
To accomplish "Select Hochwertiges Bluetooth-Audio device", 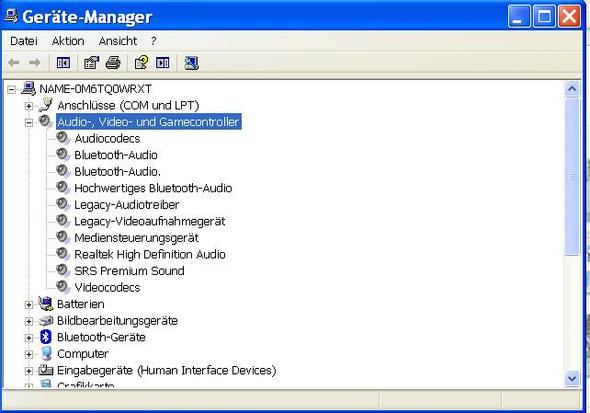I will click(x=153, y=188).
